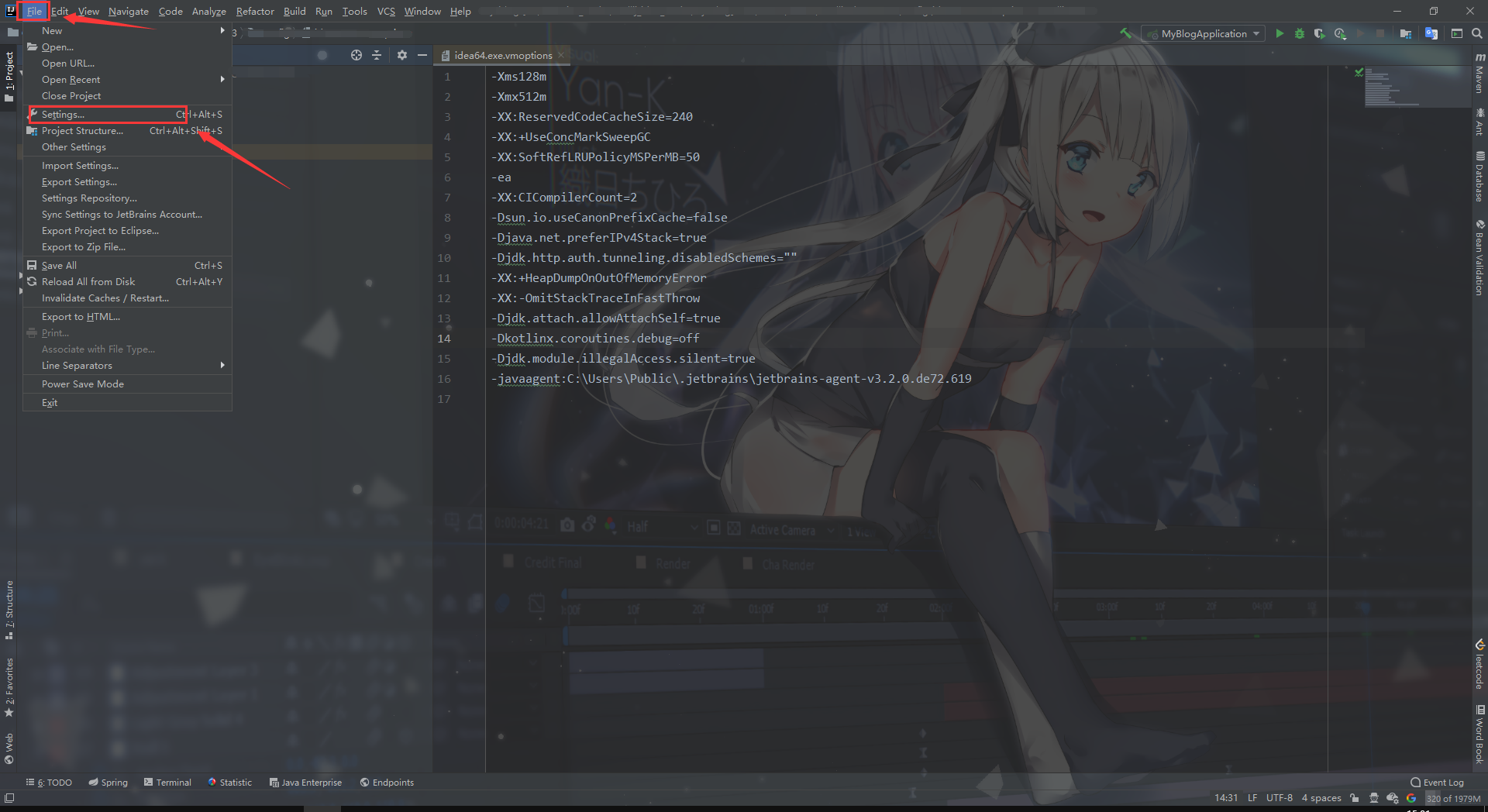Open the Event Log panel
The image size is (1488, 812).
point(1437,783)
